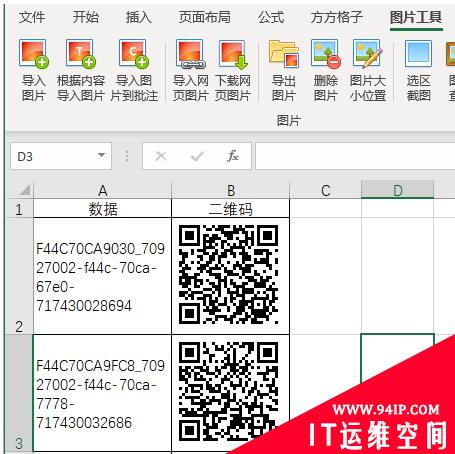The image size is (455, 454).
Task: Click the Name Box showing D3
Action: point(61,156)
